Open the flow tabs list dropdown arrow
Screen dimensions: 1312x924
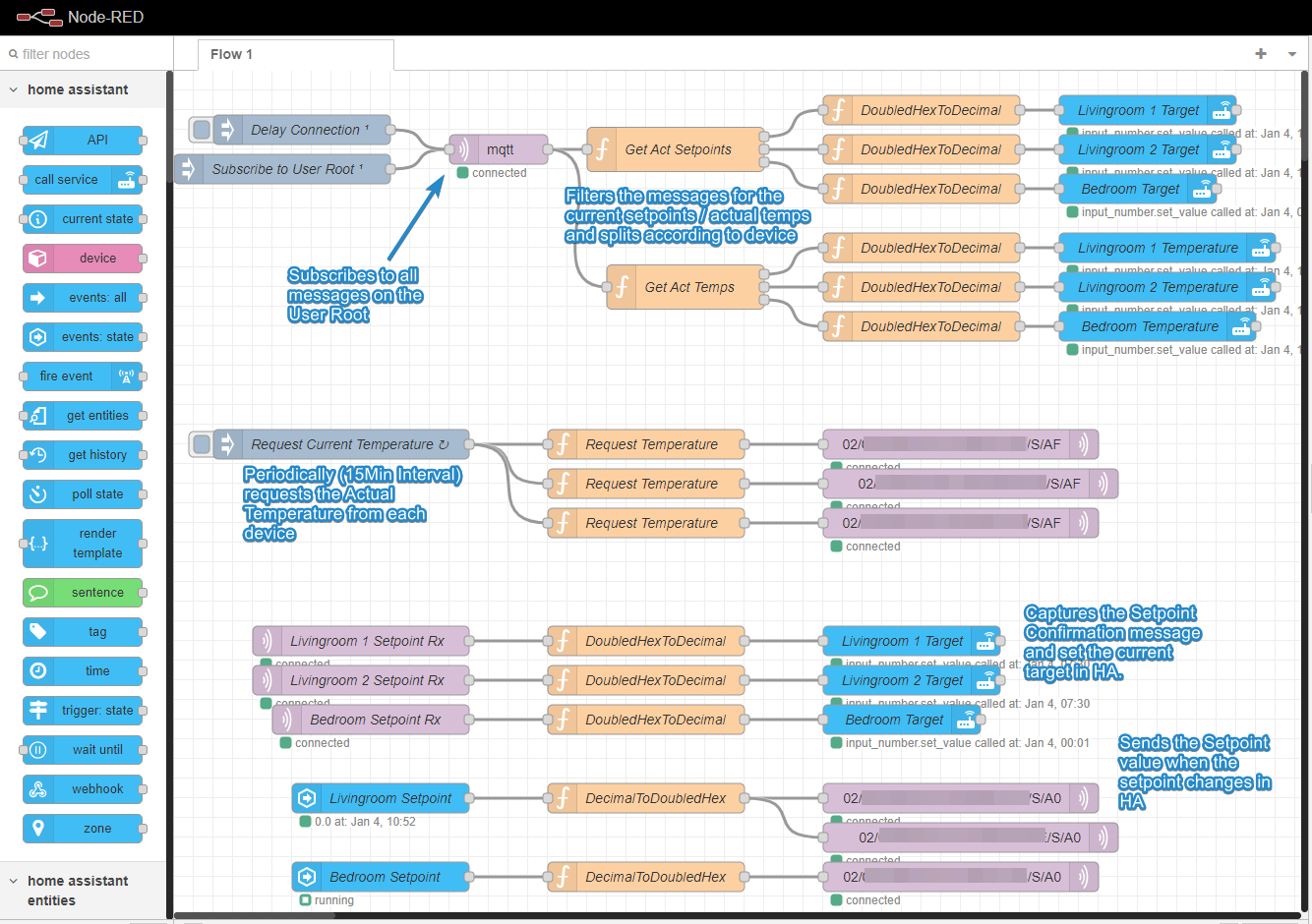(x=1292, y=54)
